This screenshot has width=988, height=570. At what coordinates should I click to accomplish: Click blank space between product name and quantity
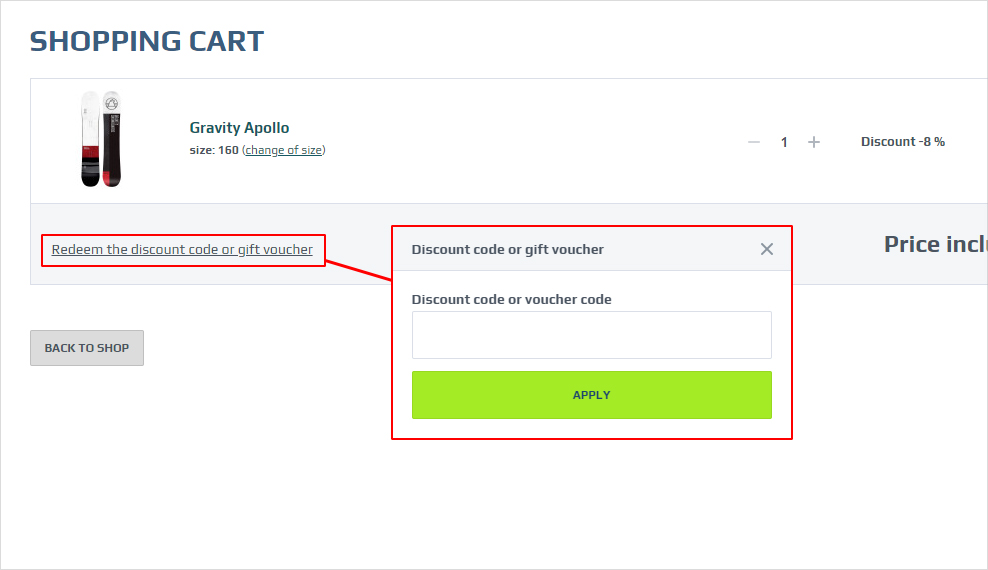(536, 142)
